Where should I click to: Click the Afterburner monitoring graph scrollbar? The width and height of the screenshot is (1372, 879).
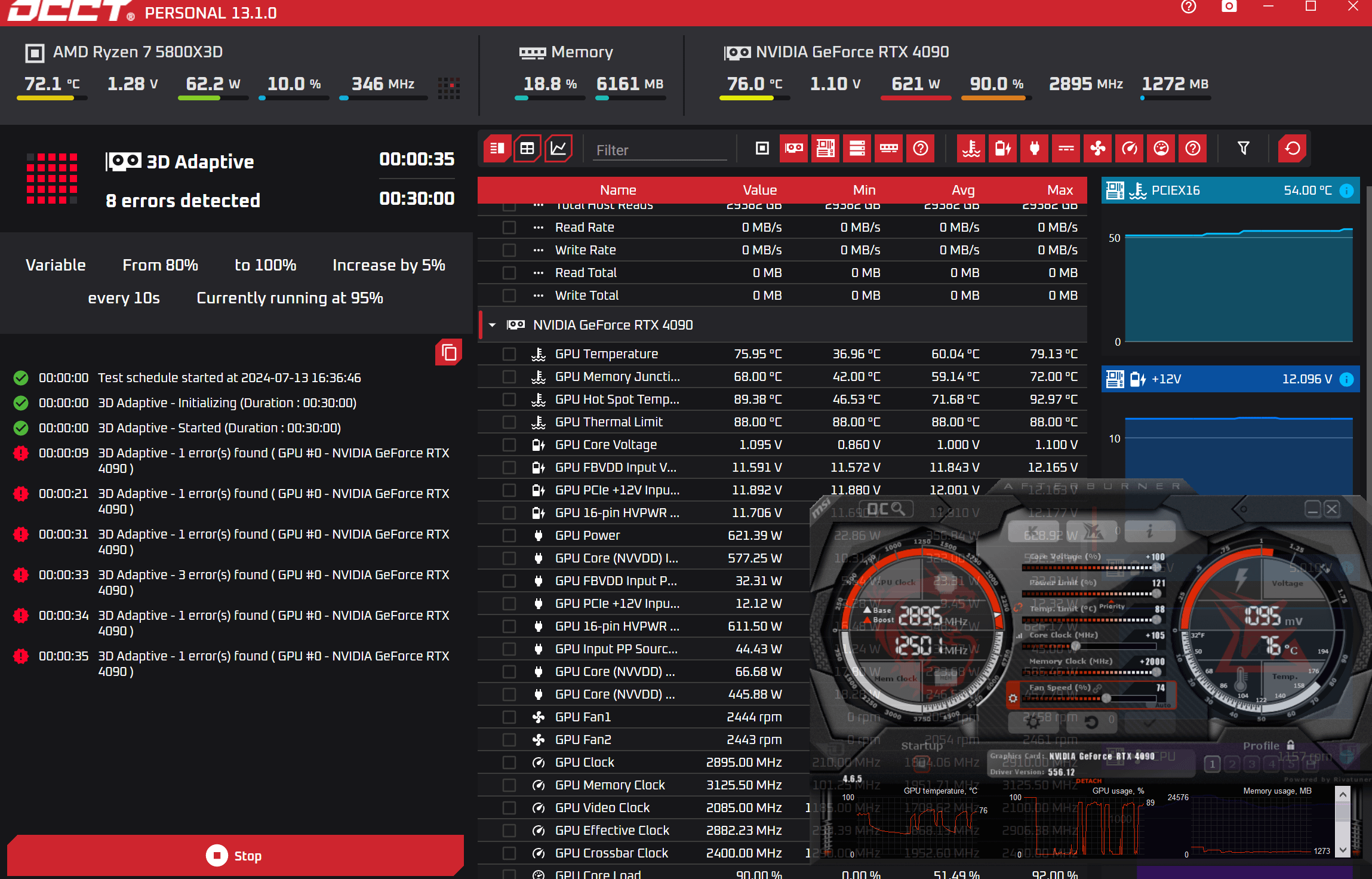tap(1342, 821)
